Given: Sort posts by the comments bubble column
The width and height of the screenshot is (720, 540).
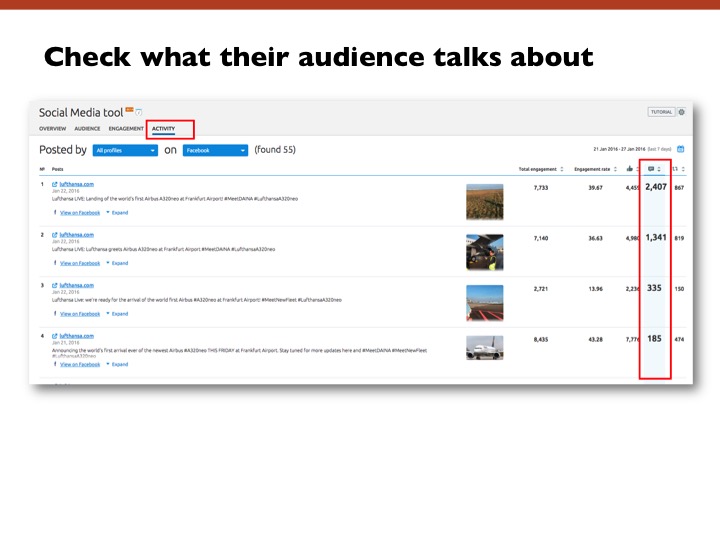Looking at the screenshot, I should coord(652,169).
